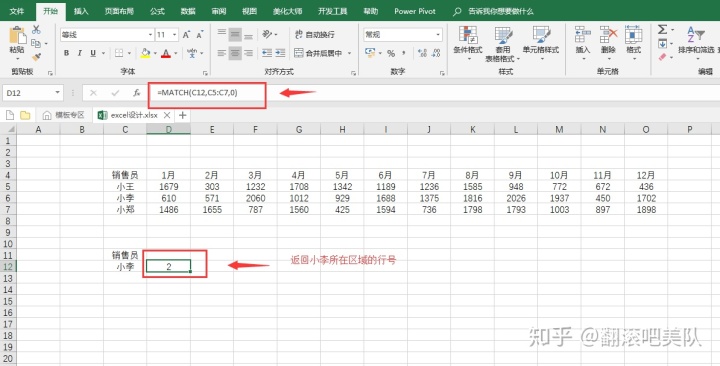Click the Format cells (格式) icon
This screenshot has width=720, height=366.
pyautogui.click(x=634, y=35)
